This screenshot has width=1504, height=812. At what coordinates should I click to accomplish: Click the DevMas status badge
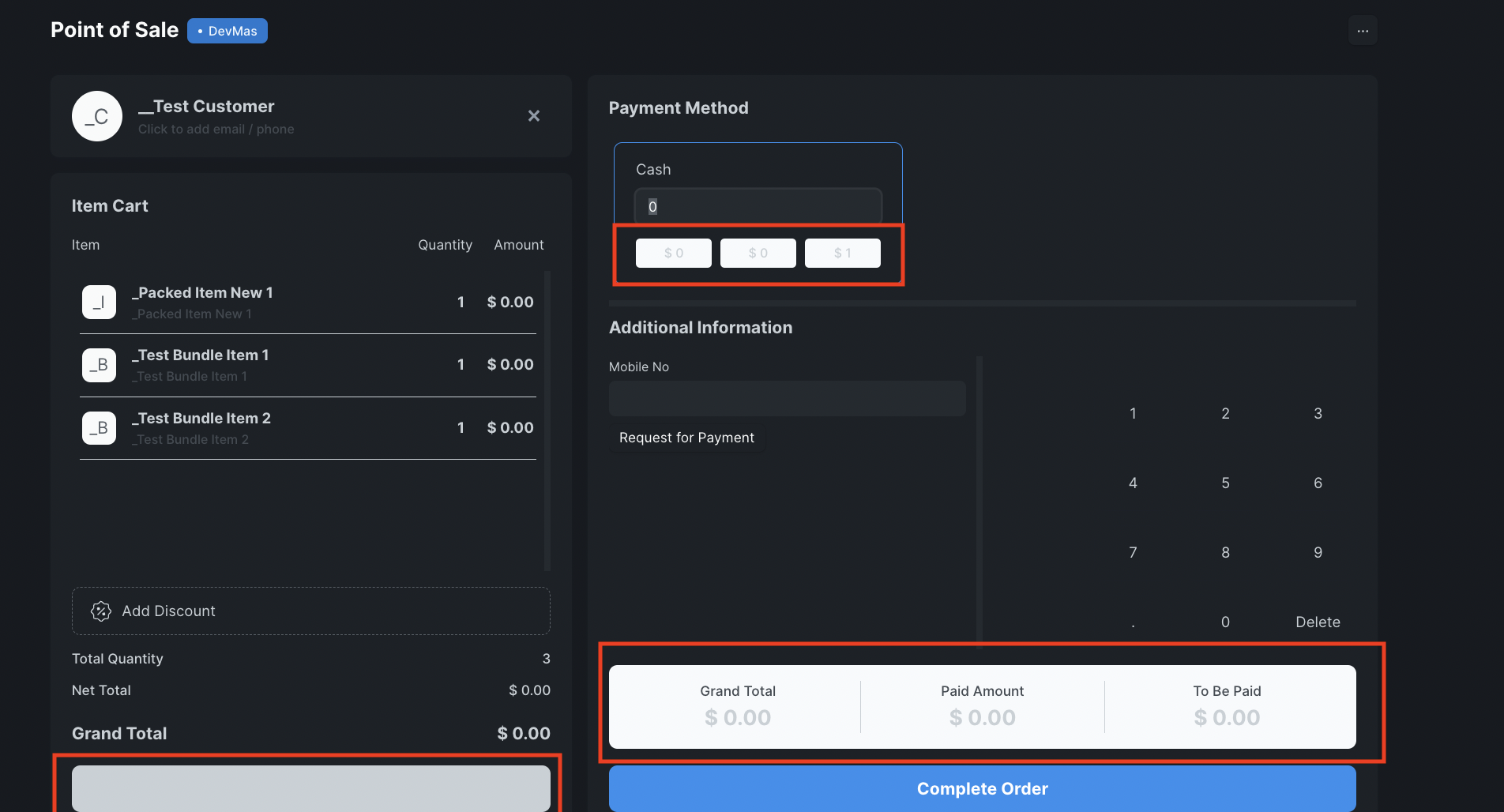pyautogui.click(x=227, y=31)
